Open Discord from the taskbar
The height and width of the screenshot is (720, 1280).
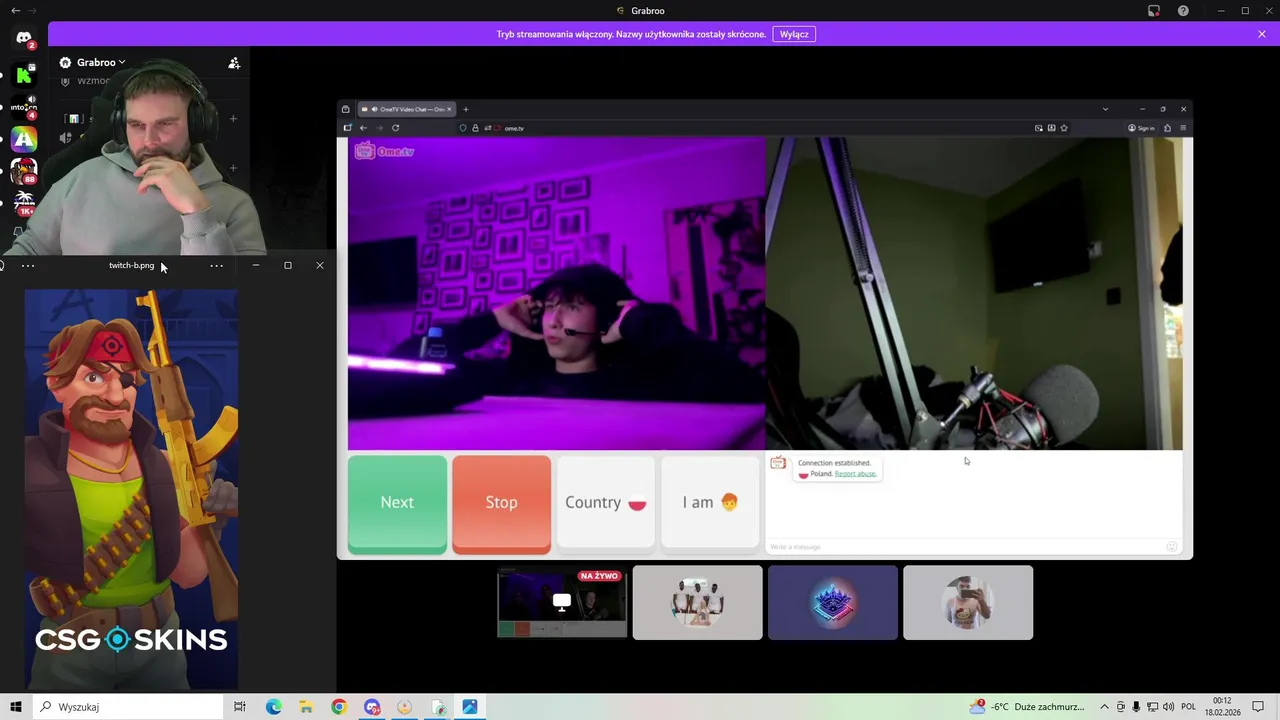(372, 707)
